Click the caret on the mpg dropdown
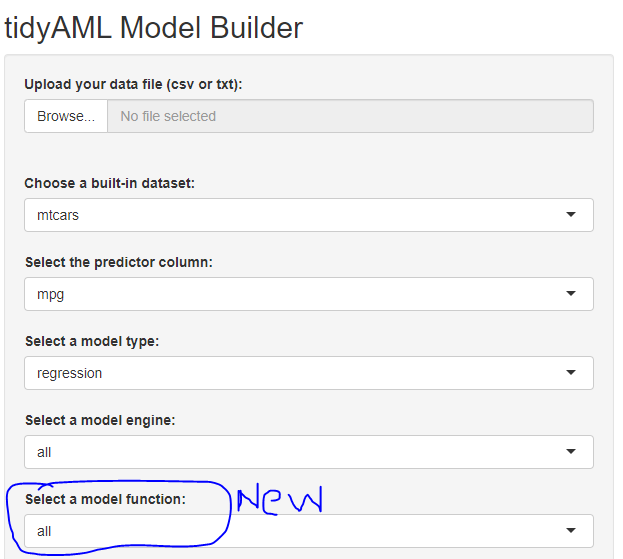Viewport: 623px width, 559px height. [x=570, y=294]
